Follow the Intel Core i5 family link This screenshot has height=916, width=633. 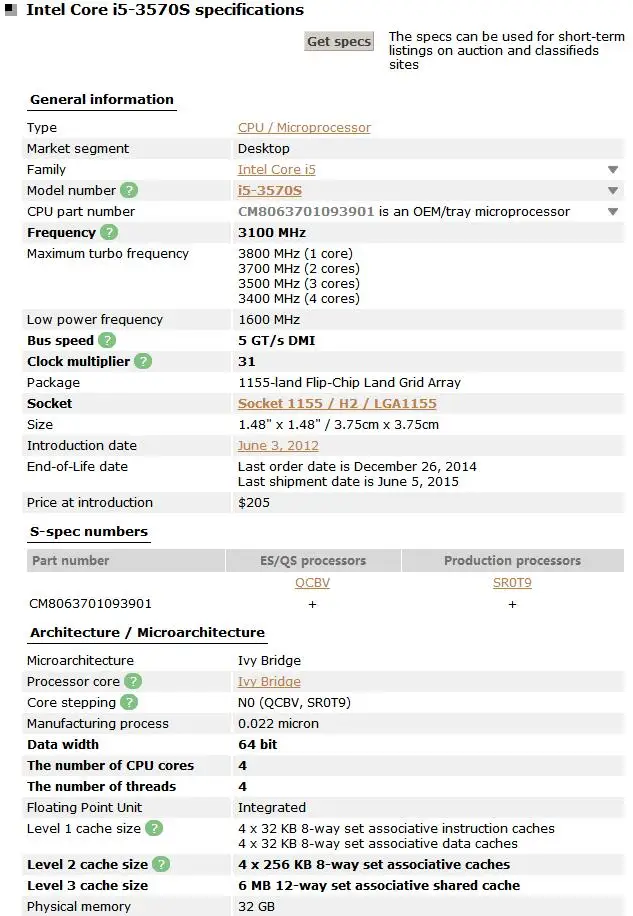click(x=277, y=170)
